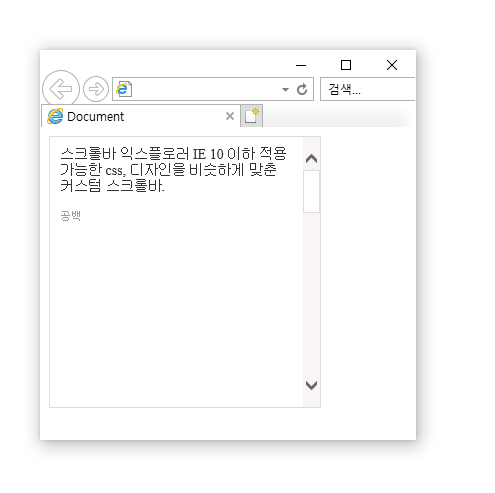Go forward with the forward arrow button

click(96, 89)
